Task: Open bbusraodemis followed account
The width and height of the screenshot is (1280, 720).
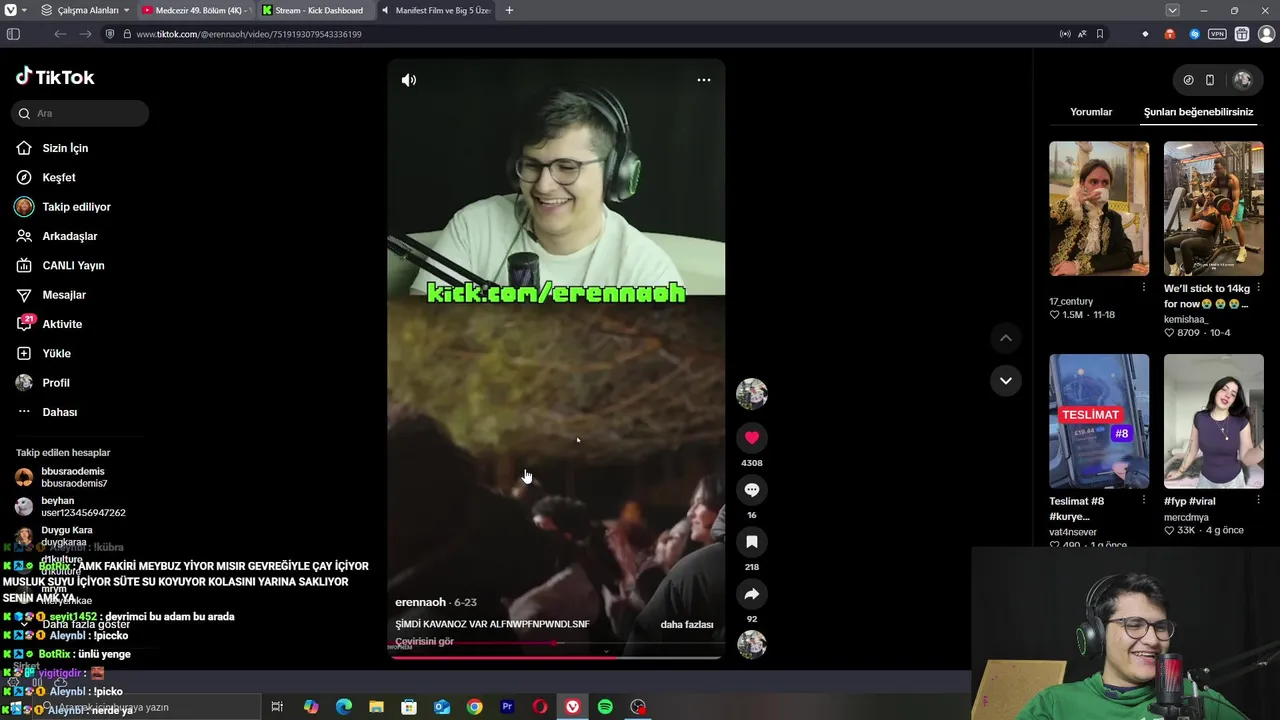Action: click(x=75, y=477)
